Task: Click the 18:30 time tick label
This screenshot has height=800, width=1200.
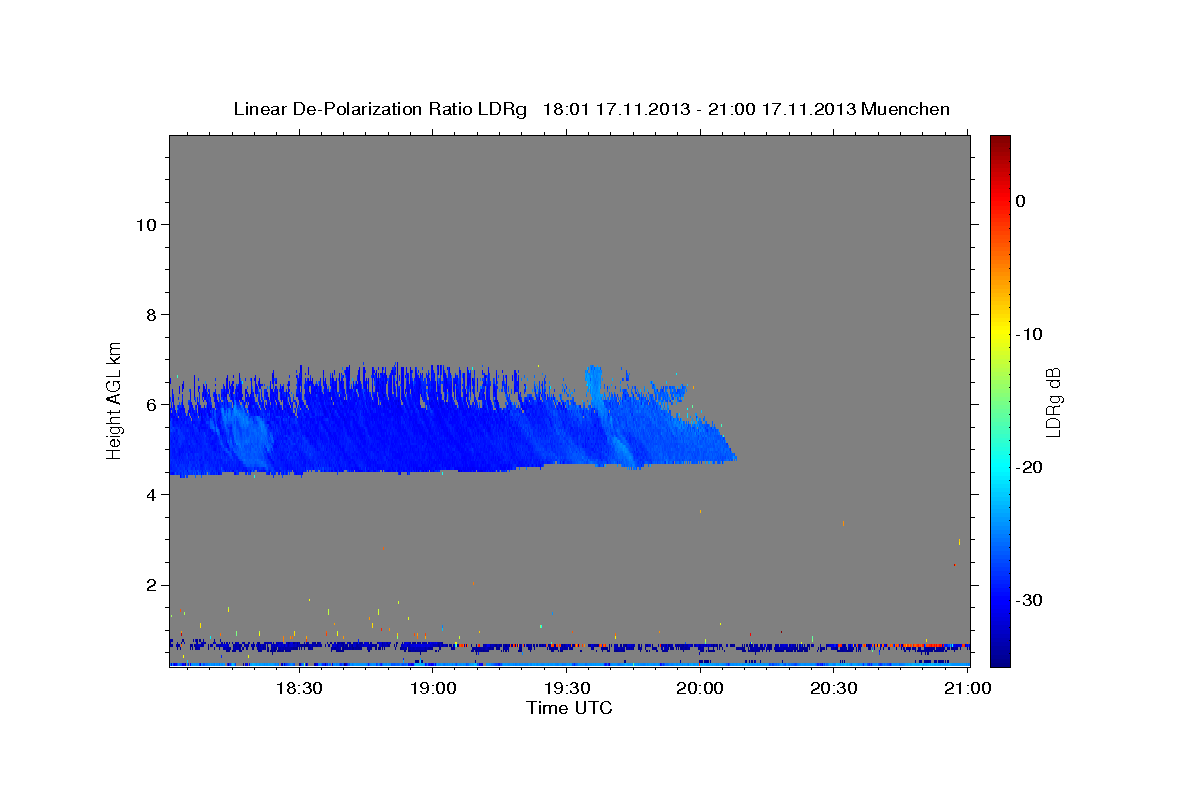Action: (x=298, y=688)
